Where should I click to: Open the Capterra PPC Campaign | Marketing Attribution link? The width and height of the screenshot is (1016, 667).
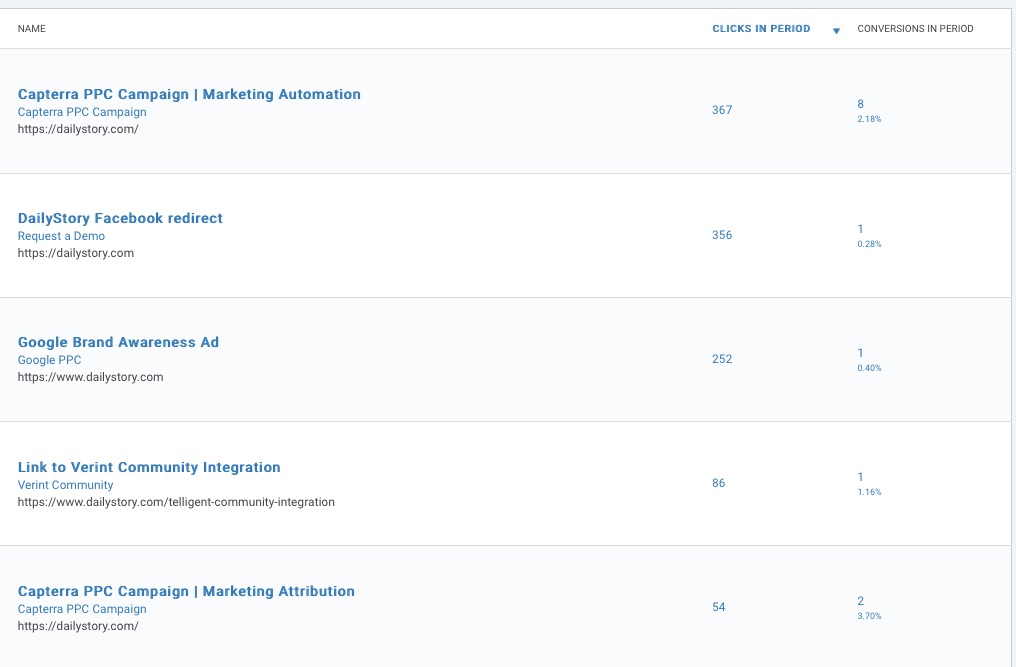(x=186, y=591)
